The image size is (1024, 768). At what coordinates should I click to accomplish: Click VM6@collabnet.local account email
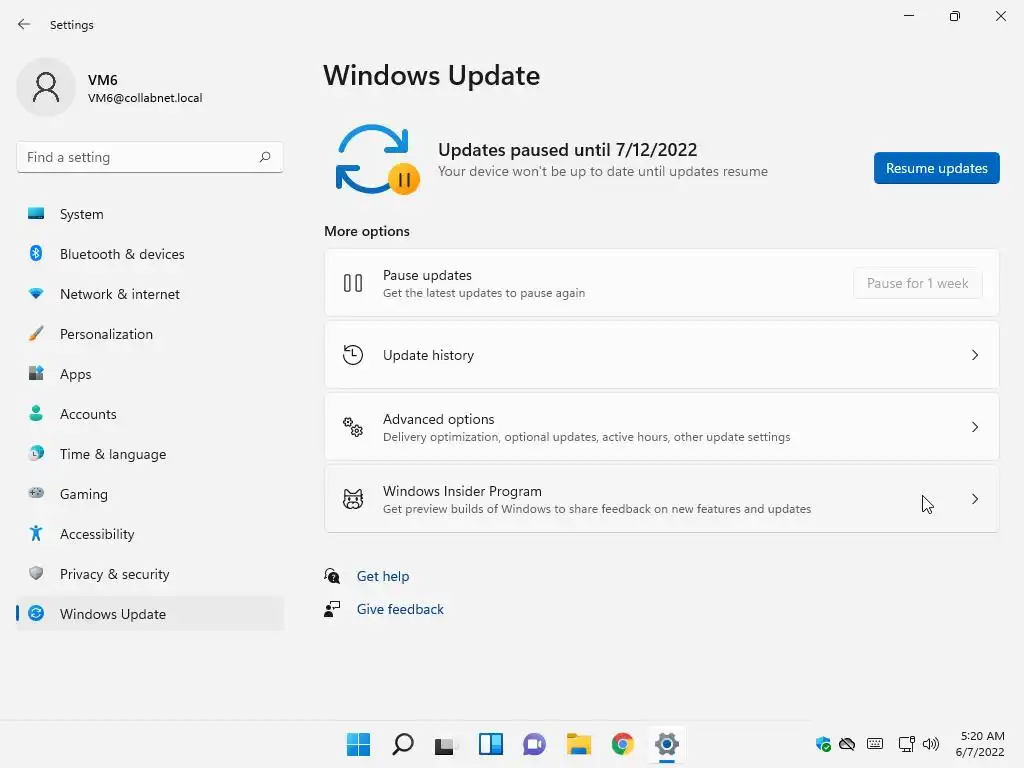145,98
